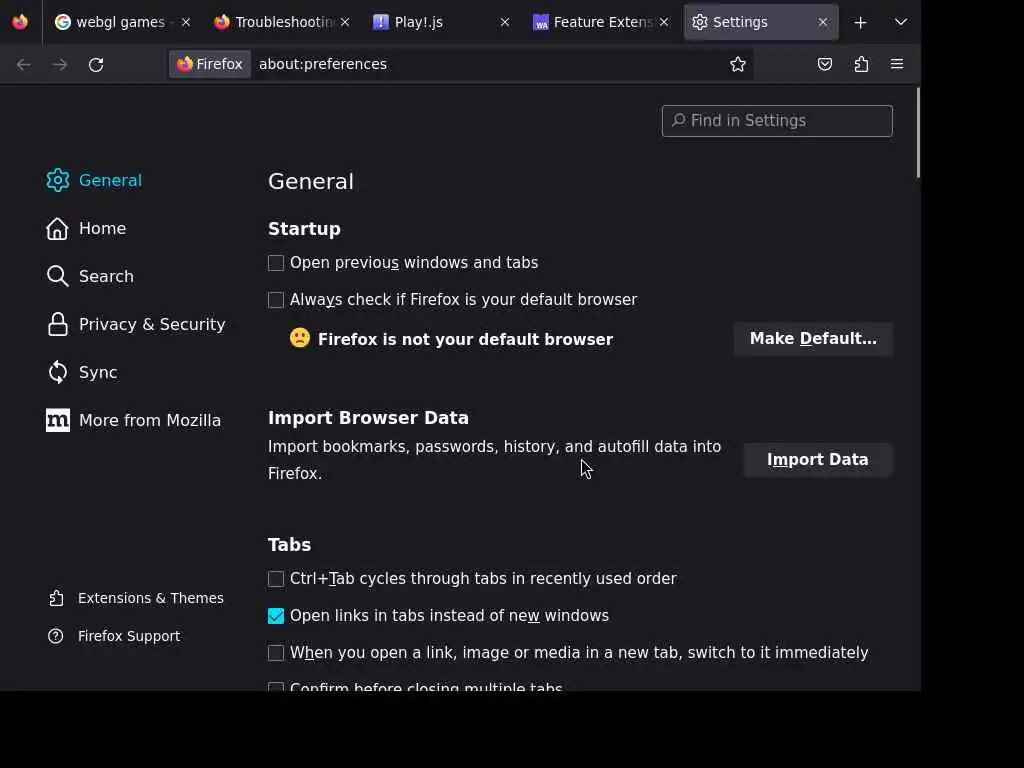This screenshot has width=1024, height=768.
Task: Reload the current page
Action: tap(96, 64)
